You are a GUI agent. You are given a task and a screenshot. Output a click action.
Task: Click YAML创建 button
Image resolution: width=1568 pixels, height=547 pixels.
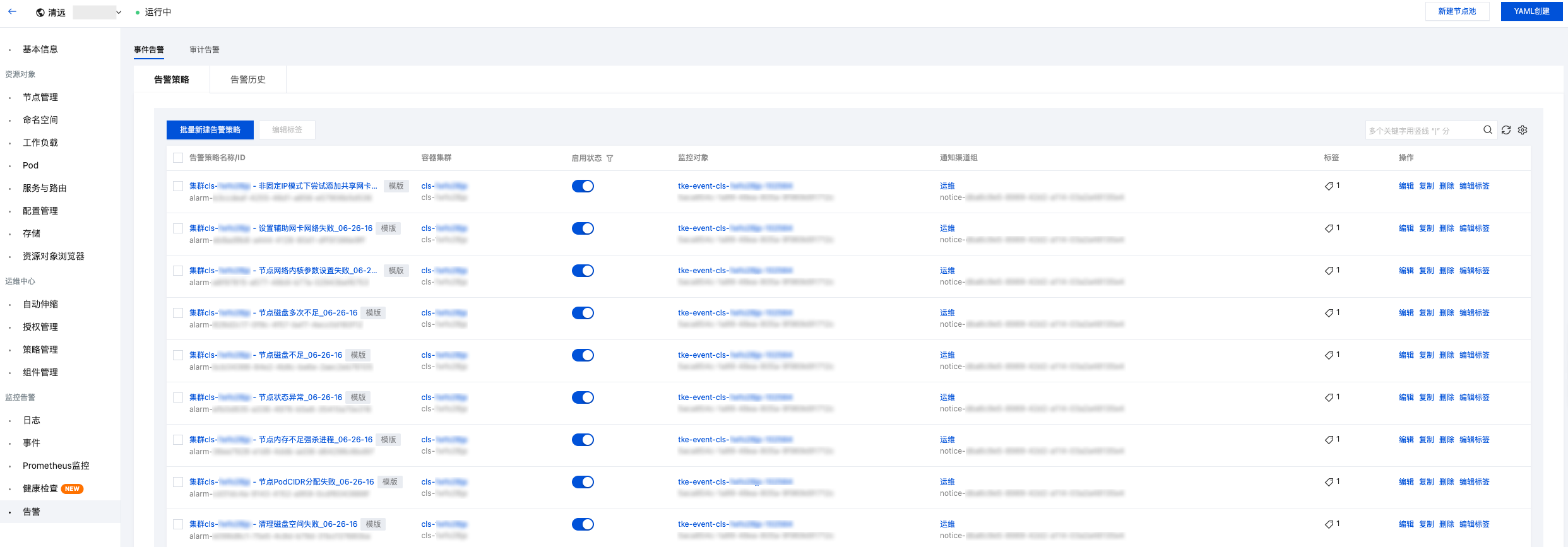point(1531,11)
